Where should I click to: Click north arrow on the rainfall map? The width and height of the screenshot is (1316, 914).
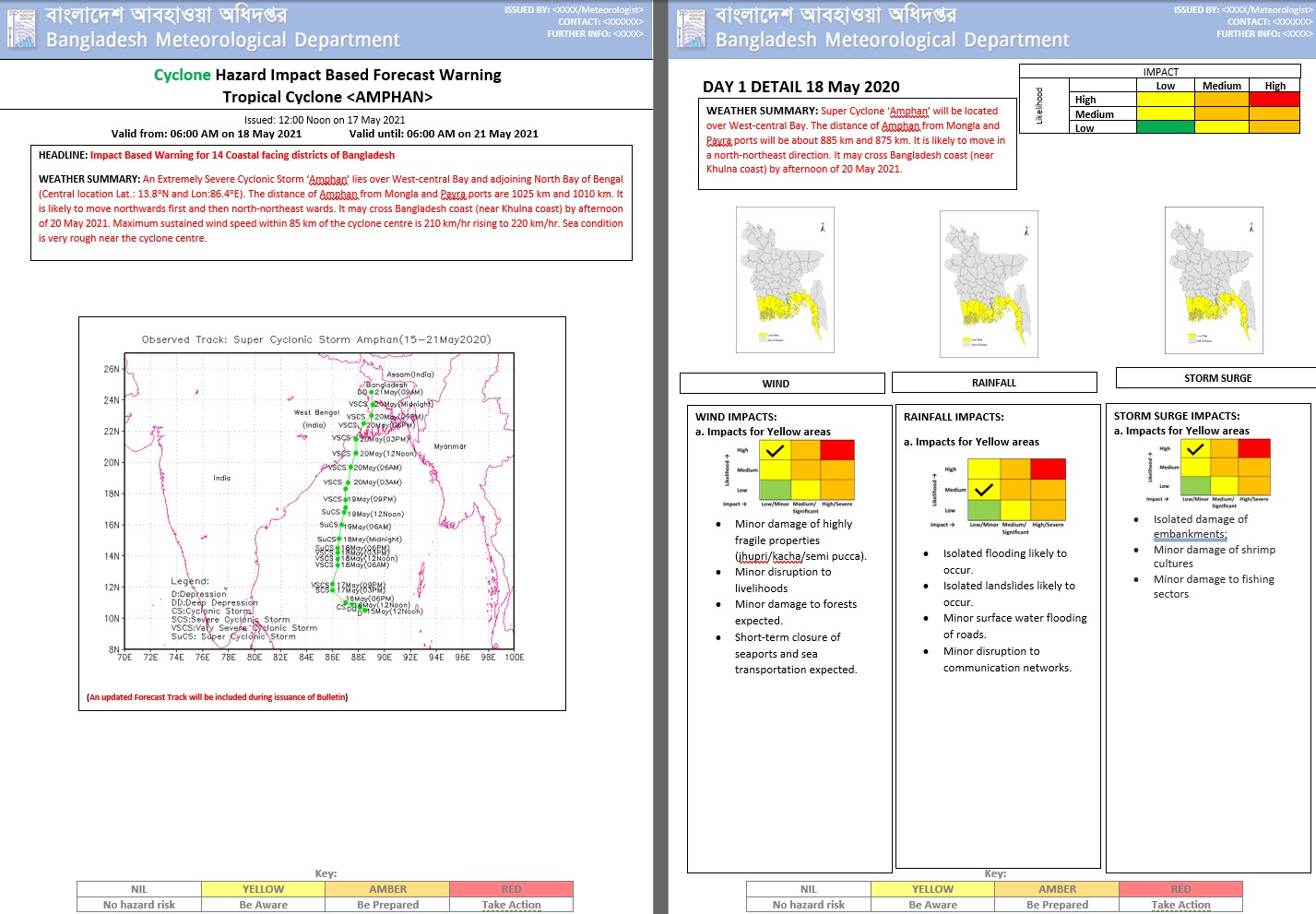tap(1026, 231)
